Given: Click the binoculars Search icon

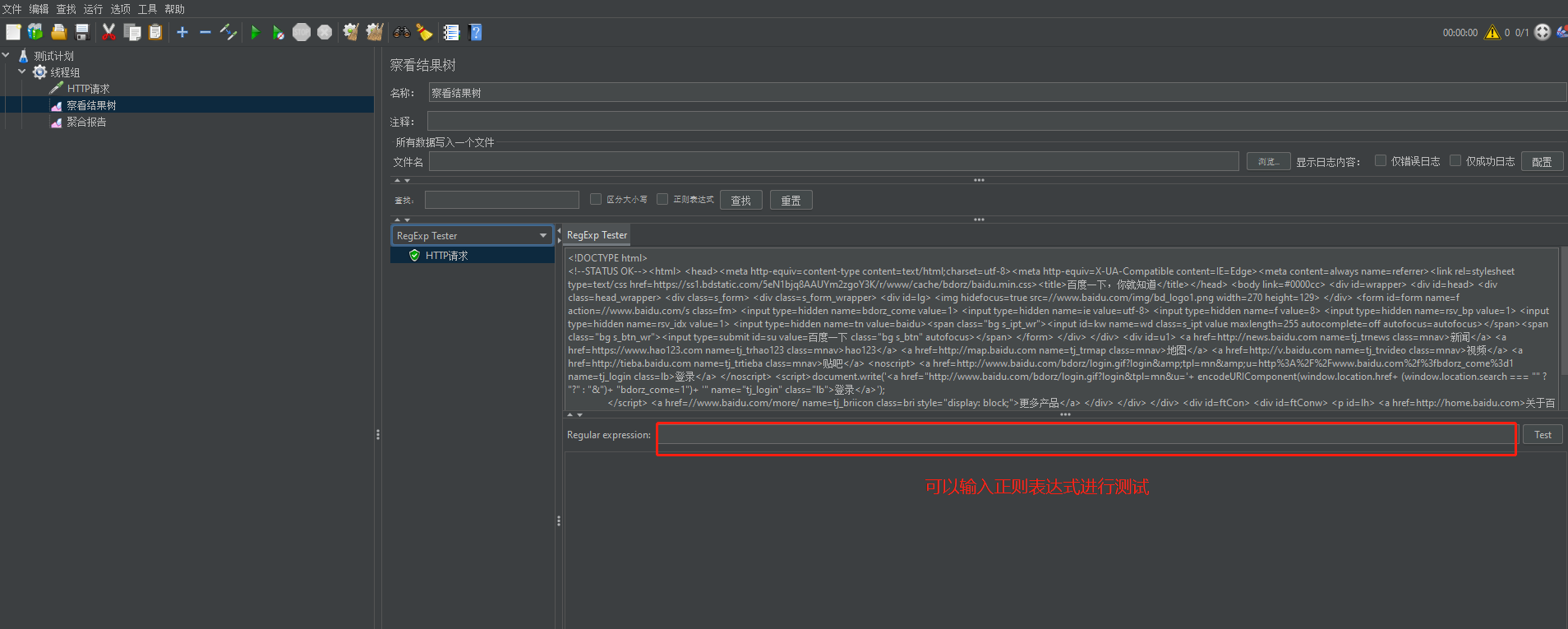Looking at the screenshot, I should pyautogui.click(x=402, y=32).
